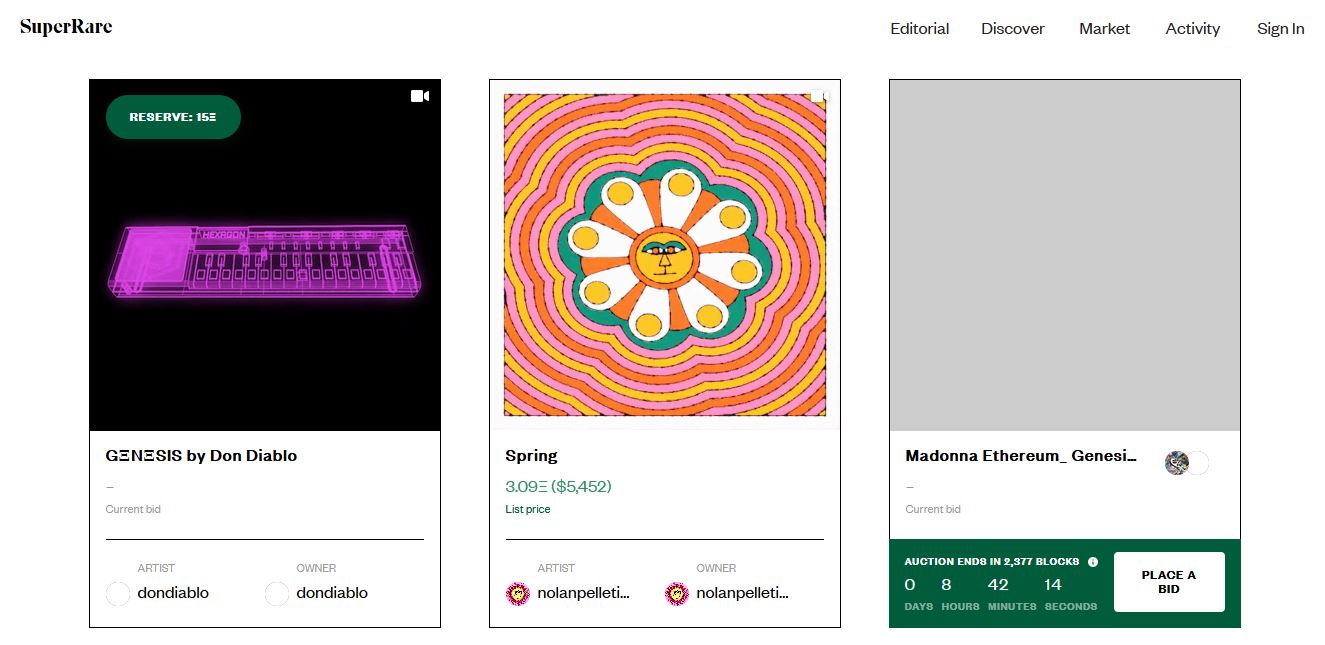Click the Sign In link
1325x645 pixels.
[1281, 29]
